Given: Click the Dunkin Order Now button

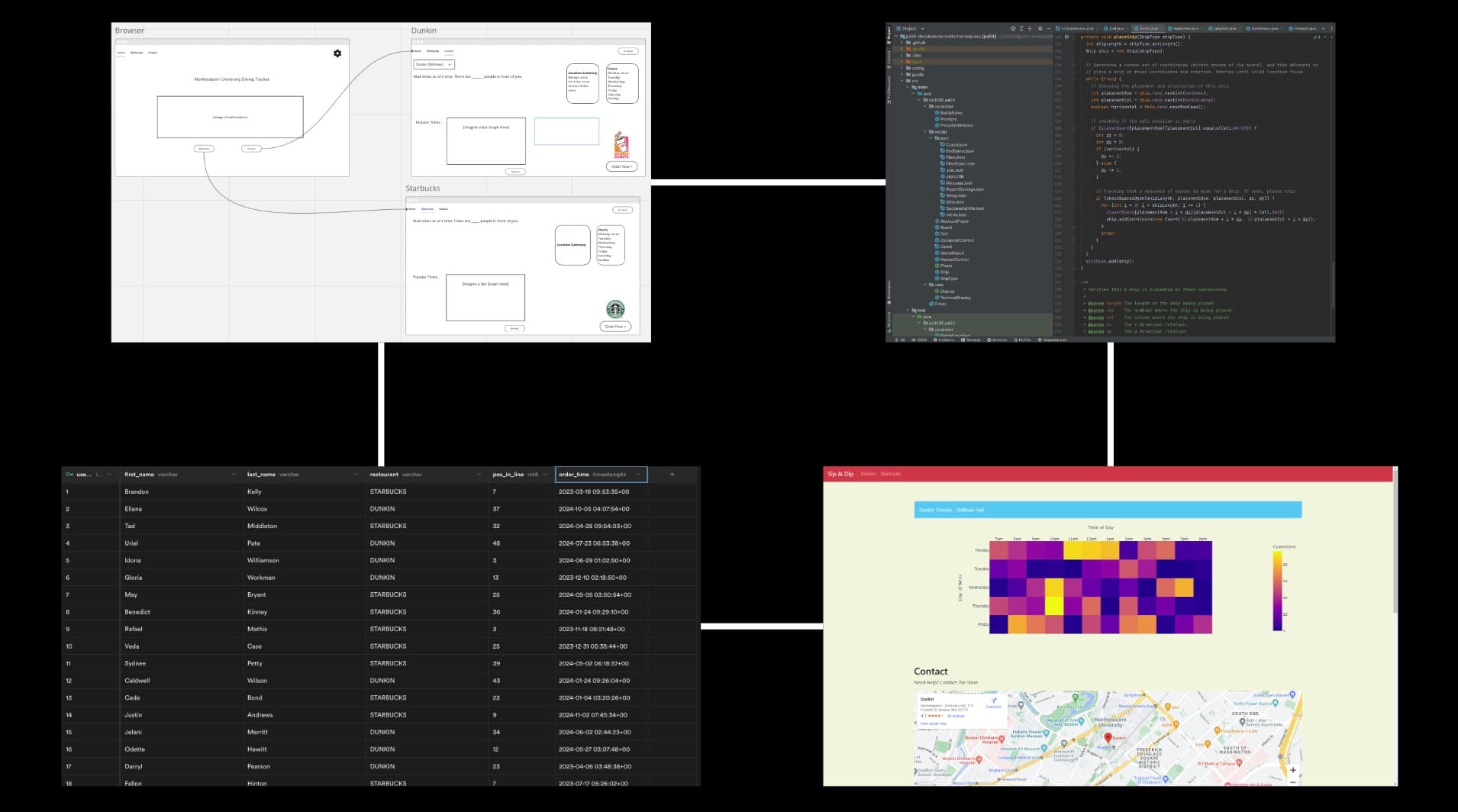Looking at the screenshot, I should (x=621, y=166).
